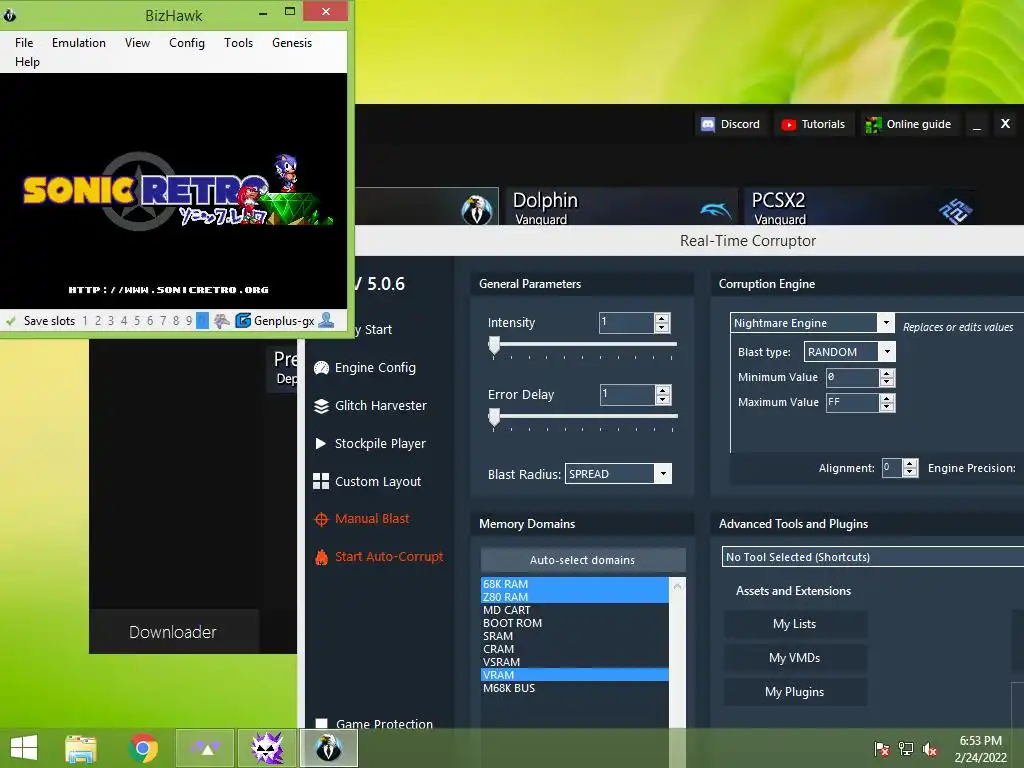Viewport: 1024px width, 768px height.
Task: Increase Intensity with the up arrow
Action: (662, 318)
